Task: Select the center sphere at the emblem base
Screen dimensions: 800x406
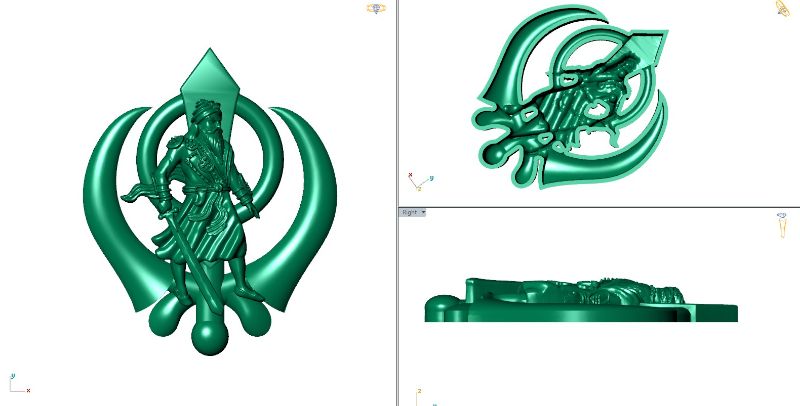Action: pos(211,334)
